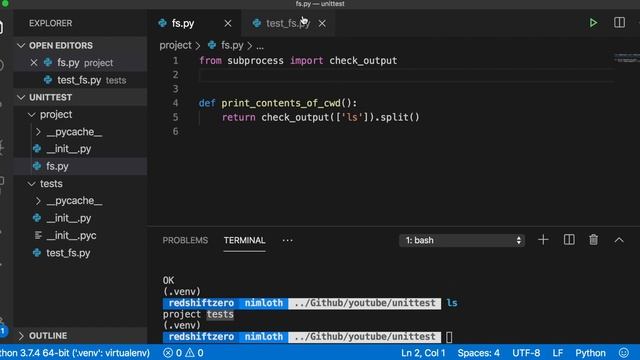This screenshot has height=360, width=640.
Task: Click Ln 2, Col 1 in status bar
Action: 423,353
